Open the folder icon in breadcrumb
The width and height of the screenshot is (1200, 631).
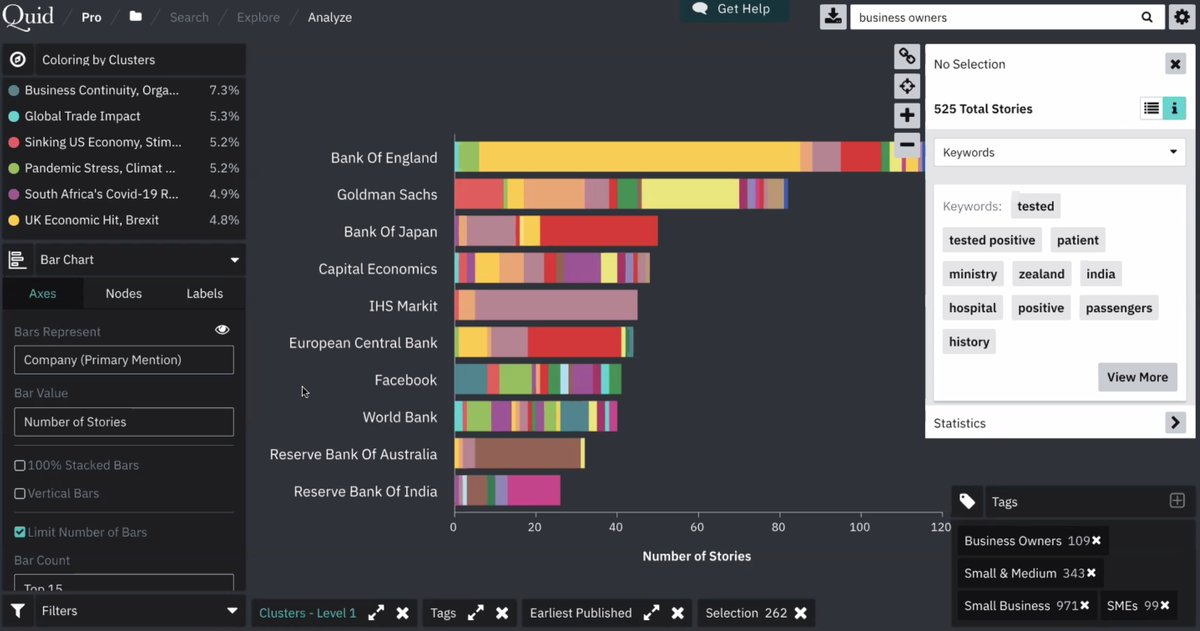click(136, 17)
